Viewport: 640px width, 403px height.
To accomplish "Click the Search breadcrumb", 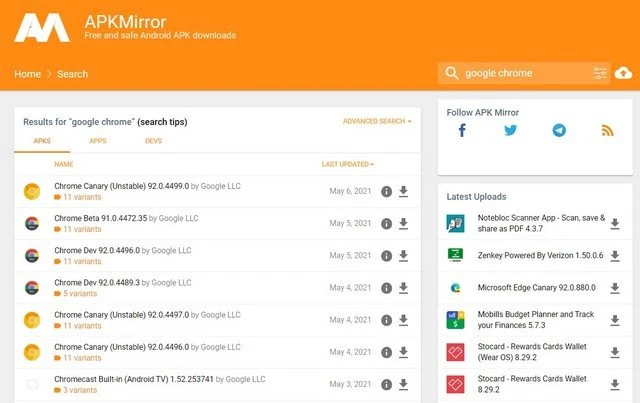I will [x=73, y=74].
